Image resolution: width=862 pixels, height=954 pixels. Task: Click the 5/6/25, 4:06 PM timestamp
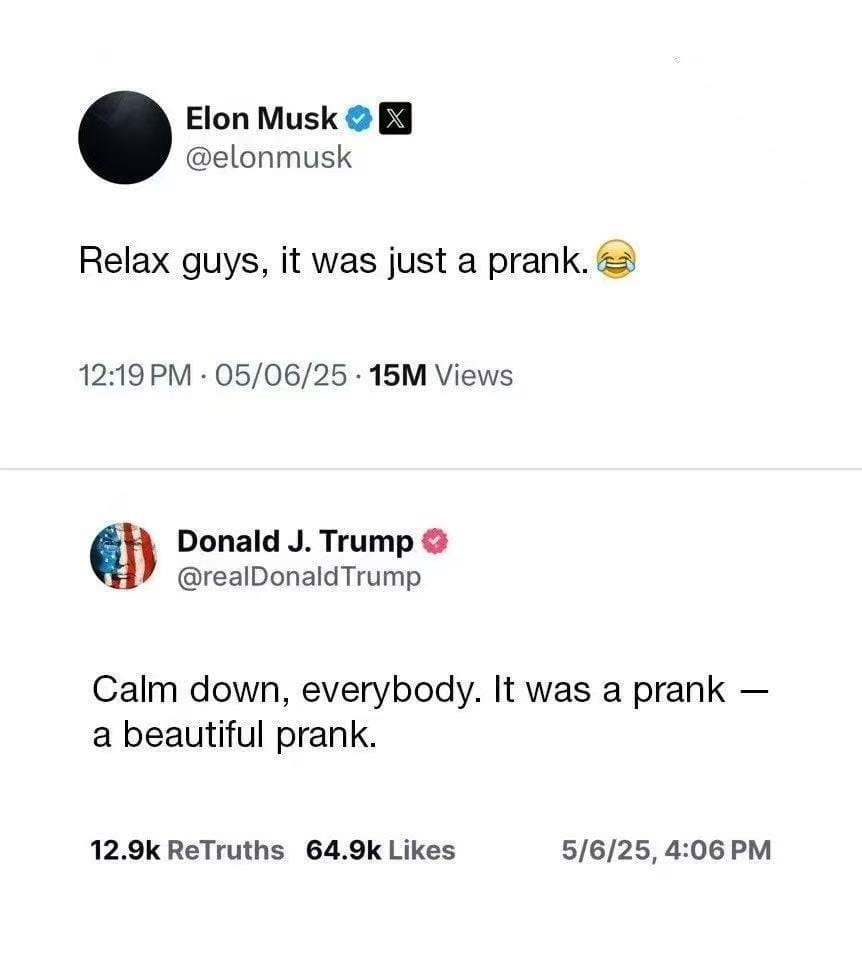point(666,850)
